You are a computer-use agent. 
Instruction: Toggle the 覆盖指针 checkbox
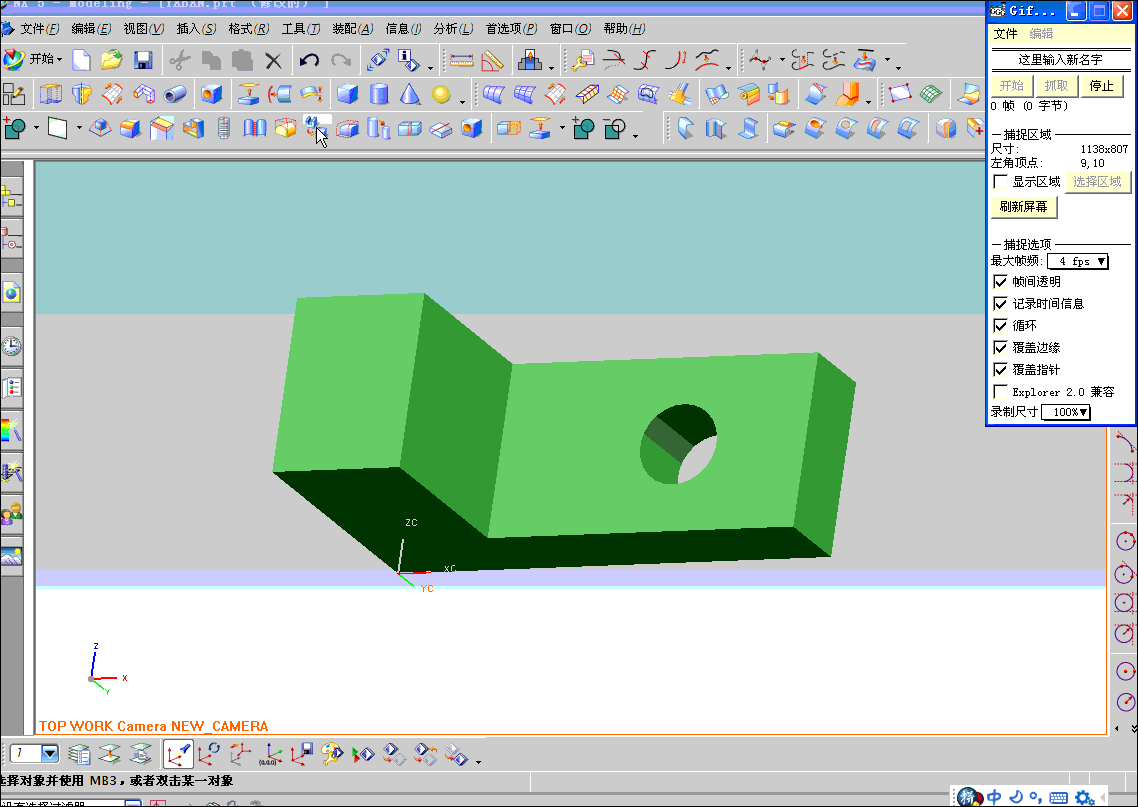(1000, 369)
